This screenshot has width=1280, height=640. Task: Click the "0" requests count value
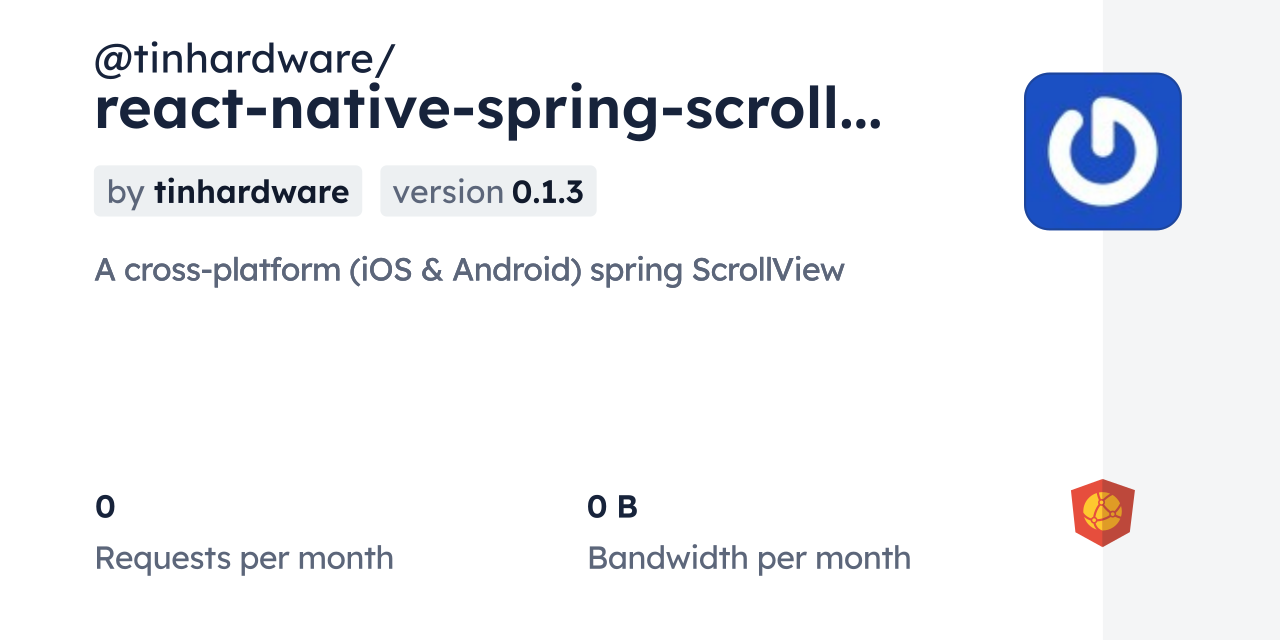[x=105, y=507]
